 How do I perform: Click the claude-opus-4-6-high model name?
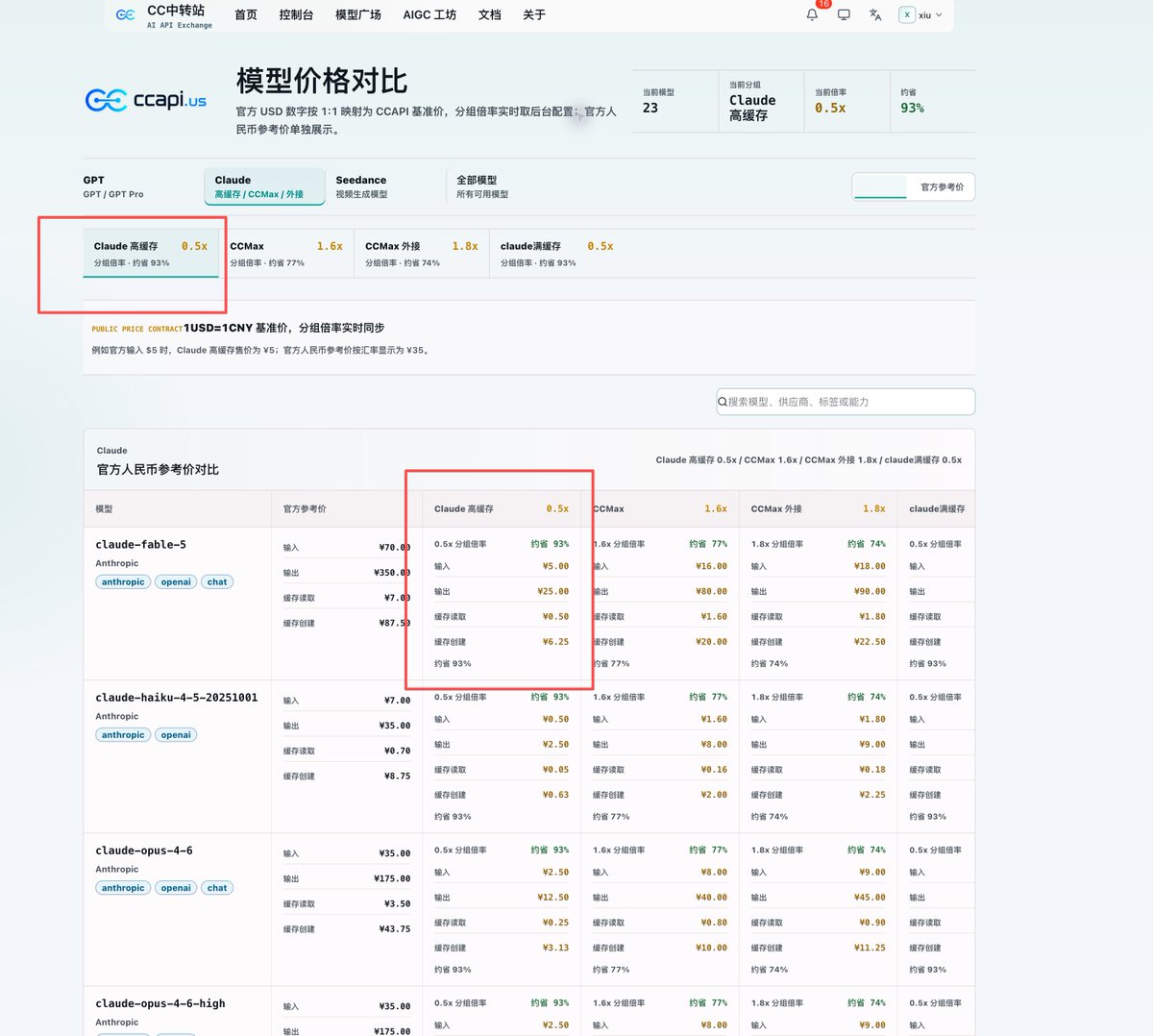tap(160, 1003)
